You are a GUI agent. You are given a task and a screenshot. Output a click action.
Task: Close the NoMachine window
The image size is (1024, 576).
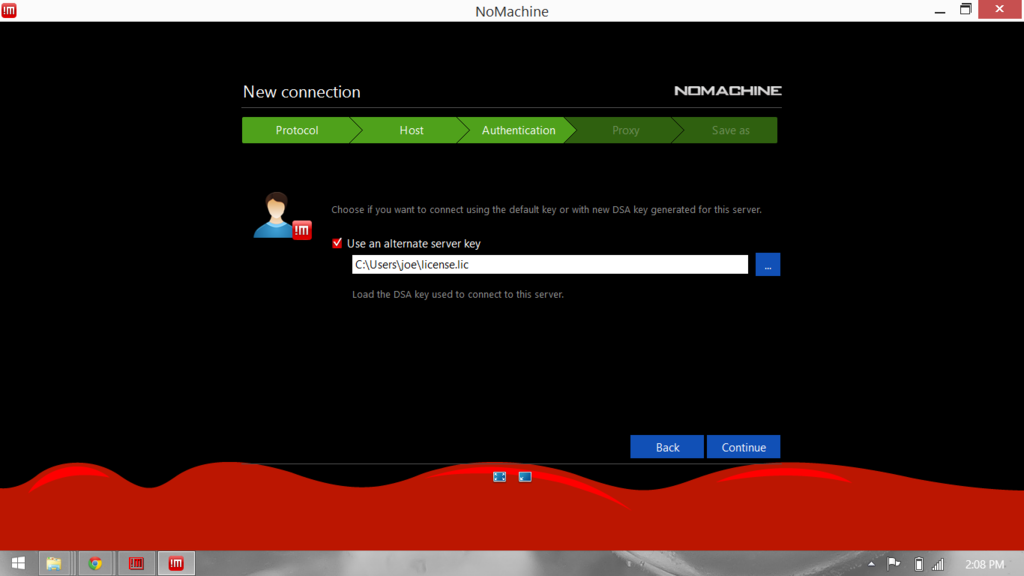[x=1000, y=9]
